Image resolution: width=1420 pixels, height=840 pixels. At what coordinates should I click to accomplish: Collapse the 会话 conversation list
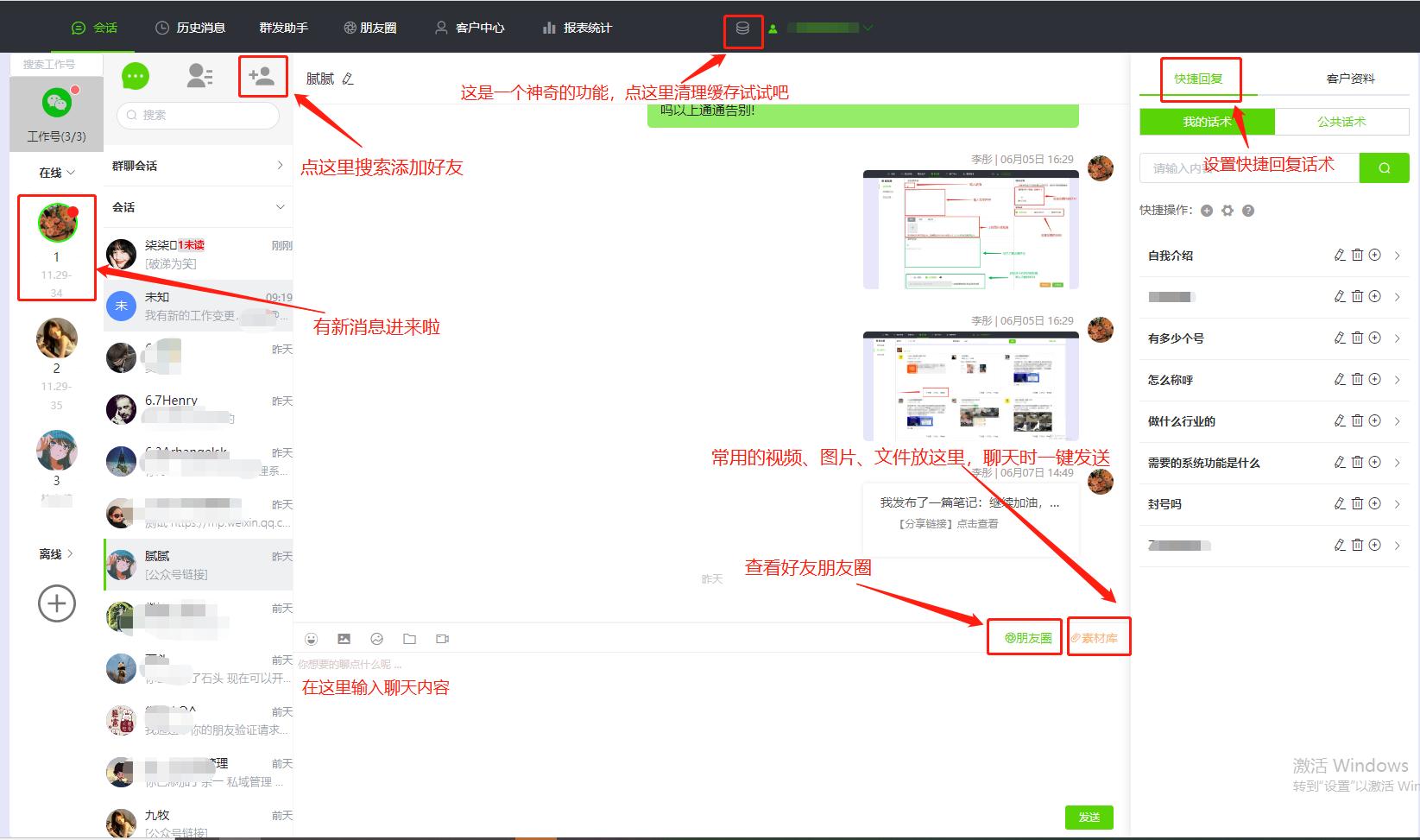click(280, 206)
